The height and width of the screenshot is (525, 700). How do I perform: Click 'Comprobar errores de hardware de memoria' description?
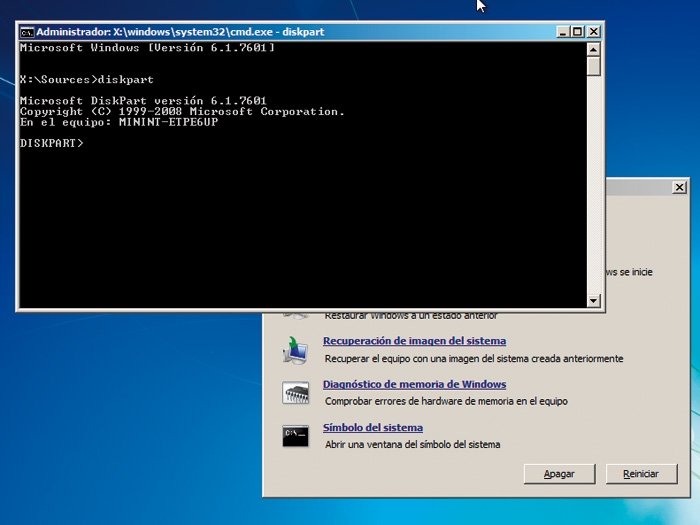point(446,401)
